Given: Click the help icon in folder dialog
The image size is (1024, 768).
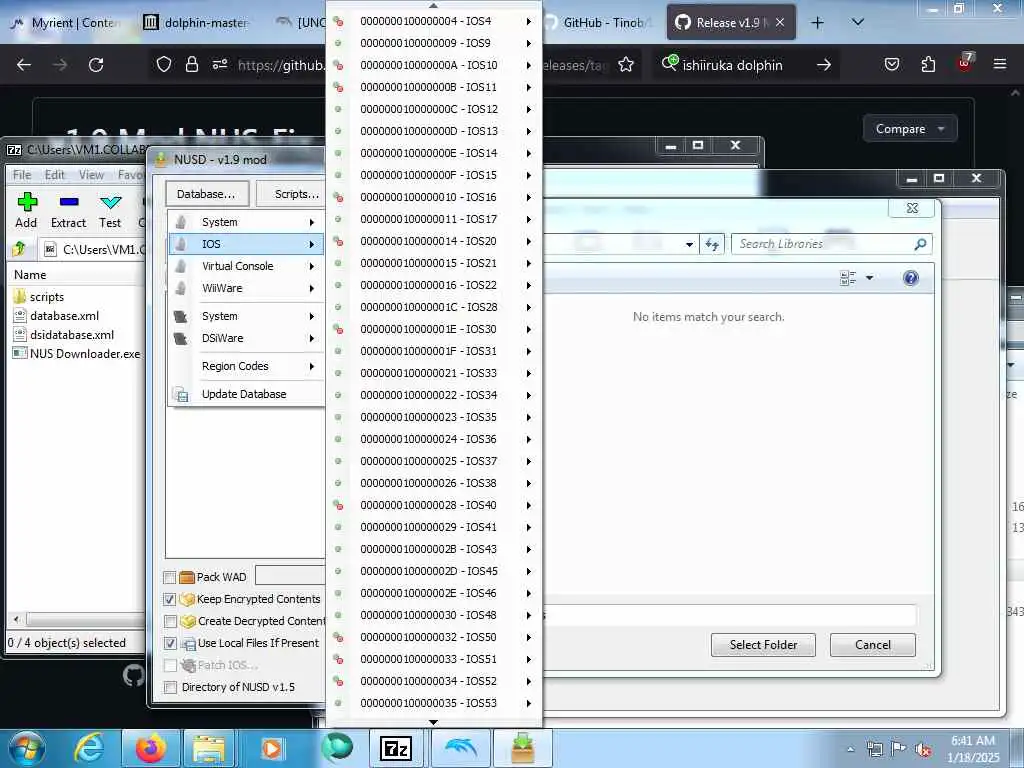Looking at the screenshot, I should 910,278.
